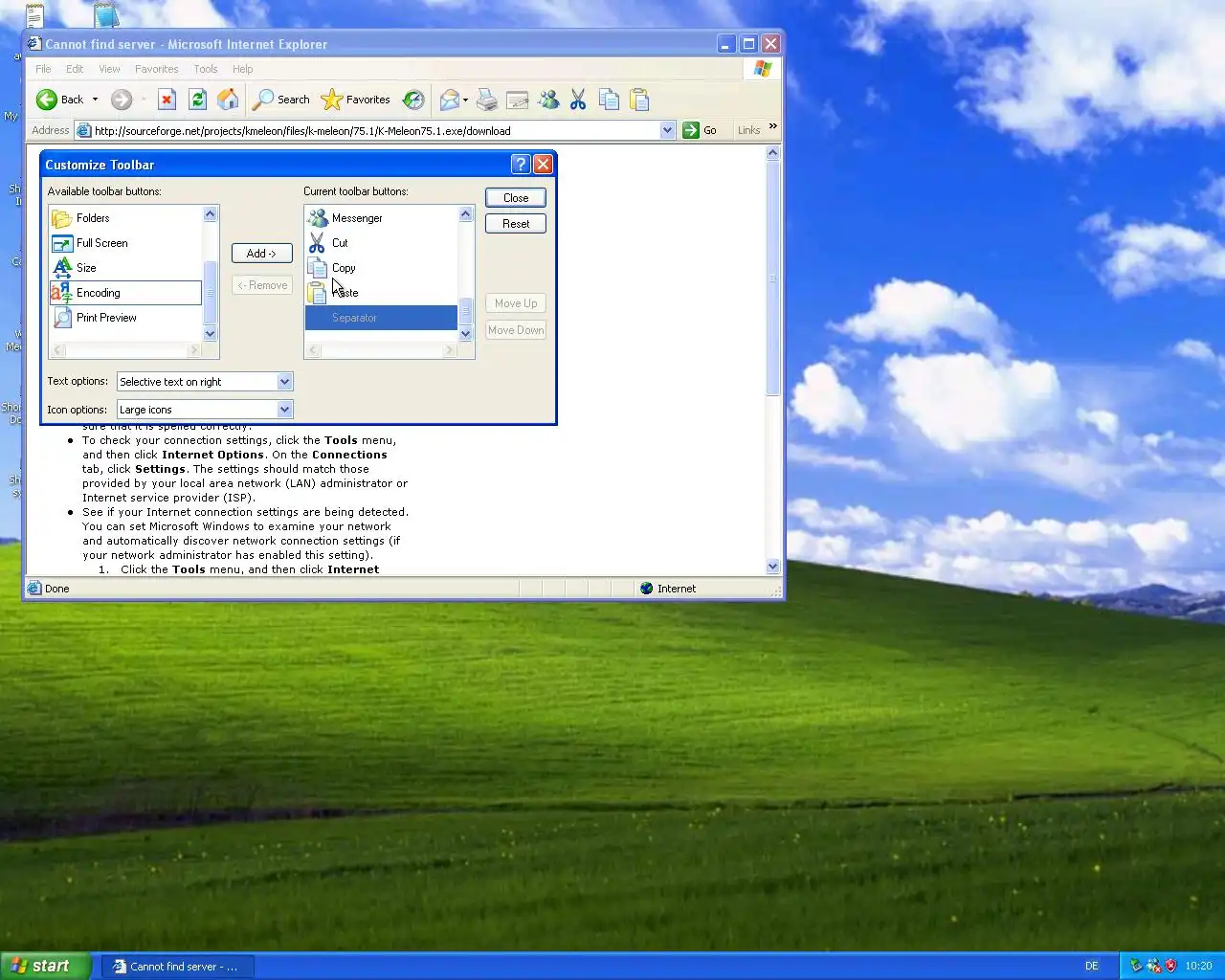Click the Forward arrow toolbar button

[x=122, y=100]
